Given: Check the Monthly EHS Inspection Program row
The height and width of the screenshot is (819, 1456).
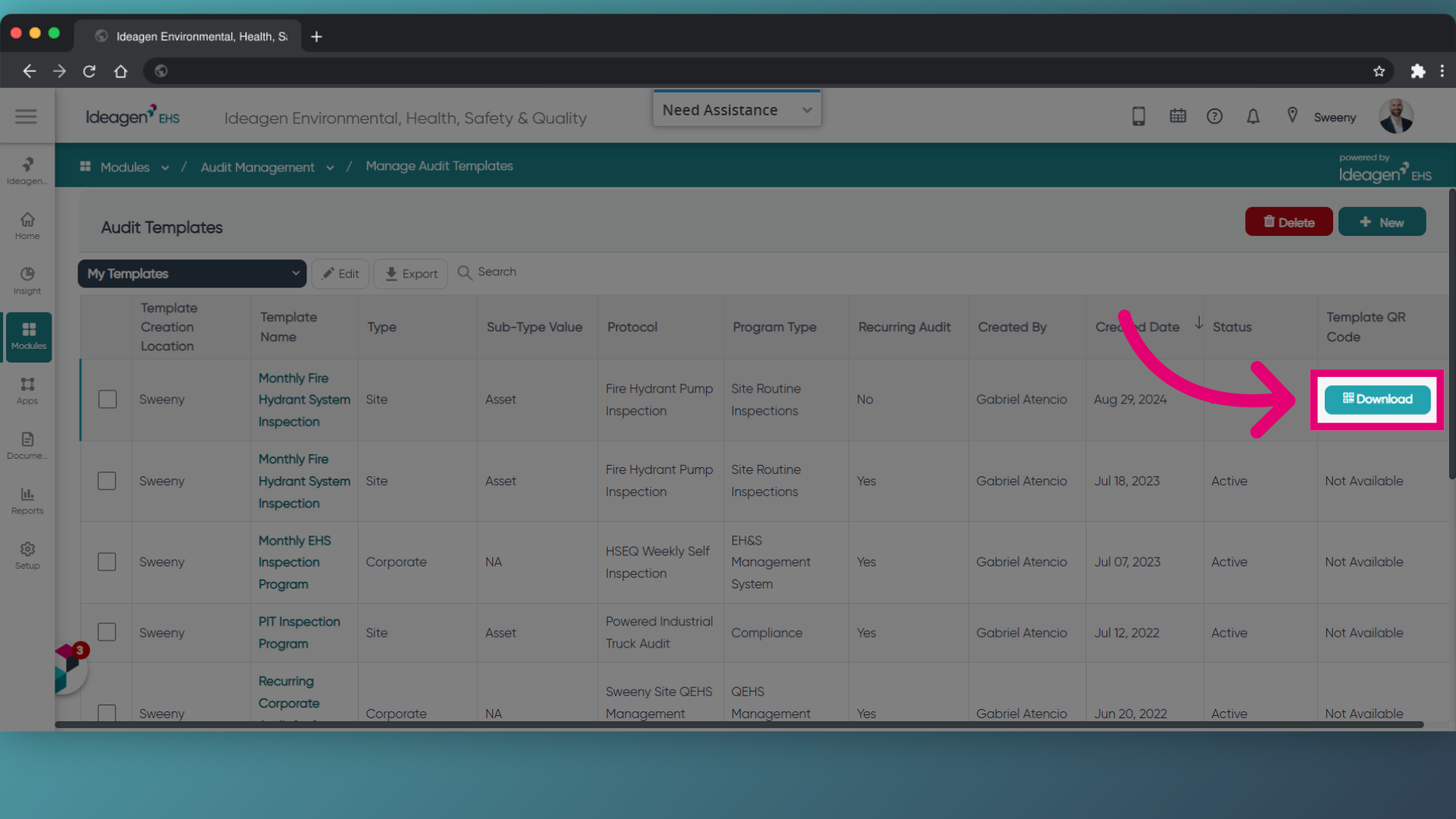Looking at the screenshot, I should click(x=107, y=562).
